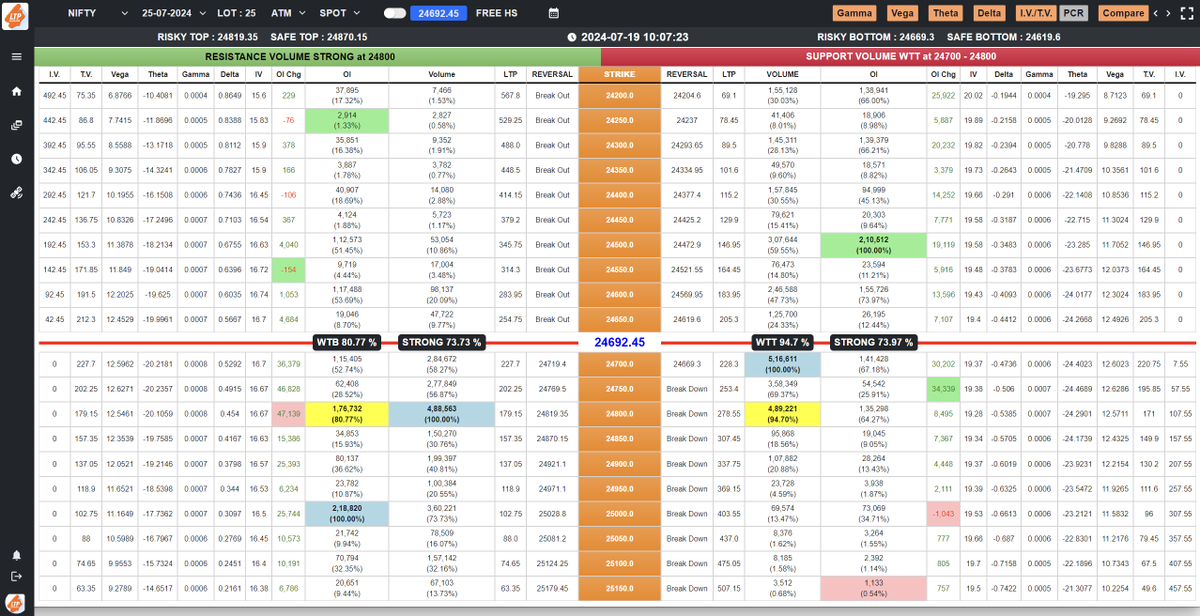Screen dimensions: 1200x616
Task: Click the LTP logo in top-left corner
Action: [16, 14]
